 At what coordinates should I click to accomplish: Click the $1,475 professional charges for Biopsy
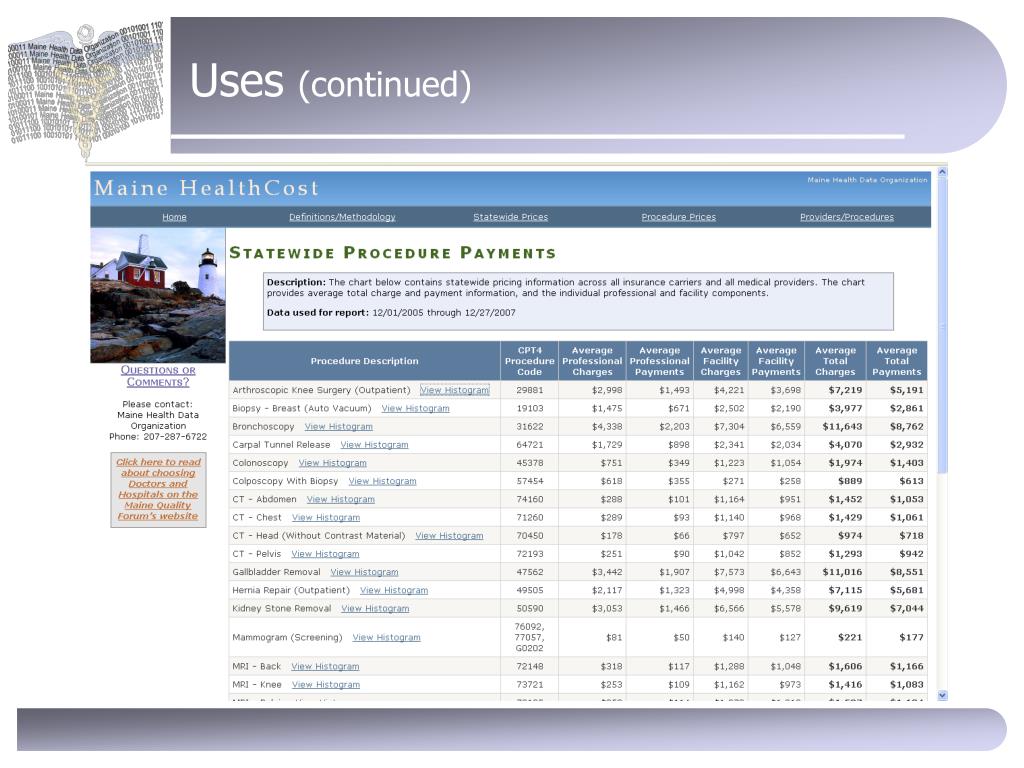(x=607, y=408)
